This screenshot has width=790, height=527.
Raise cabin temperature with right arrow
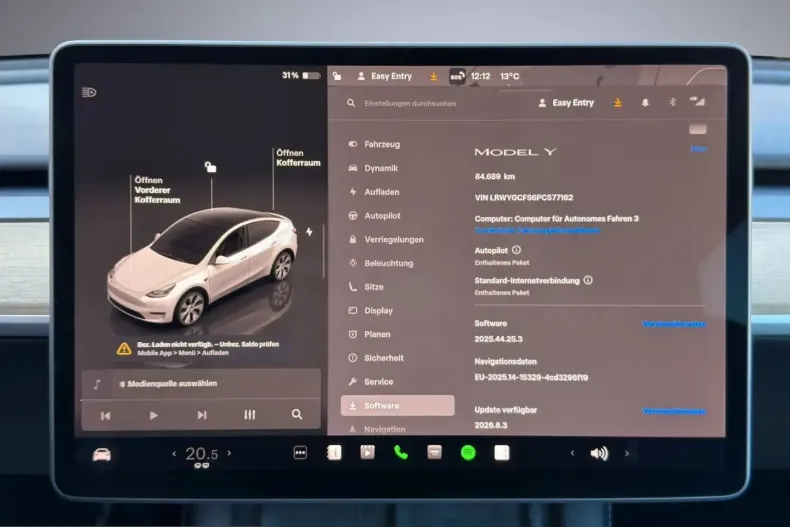pyautogui.click(x=229, y=453)
